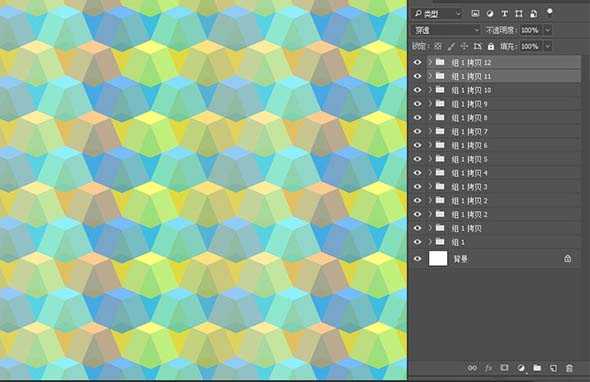
Task: Toggle visibility of 背景 layer
Action: (418, 259)
